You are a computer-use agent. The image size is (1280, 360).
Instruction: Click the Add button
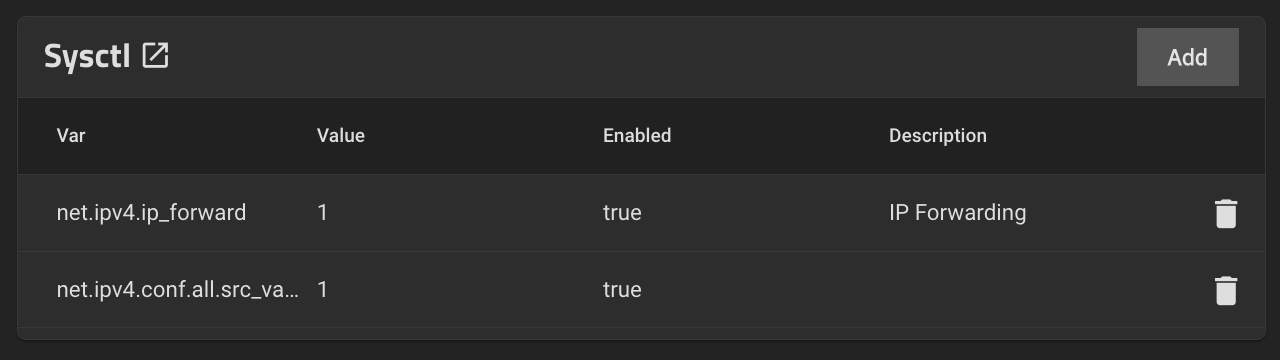pos(1188,57)
